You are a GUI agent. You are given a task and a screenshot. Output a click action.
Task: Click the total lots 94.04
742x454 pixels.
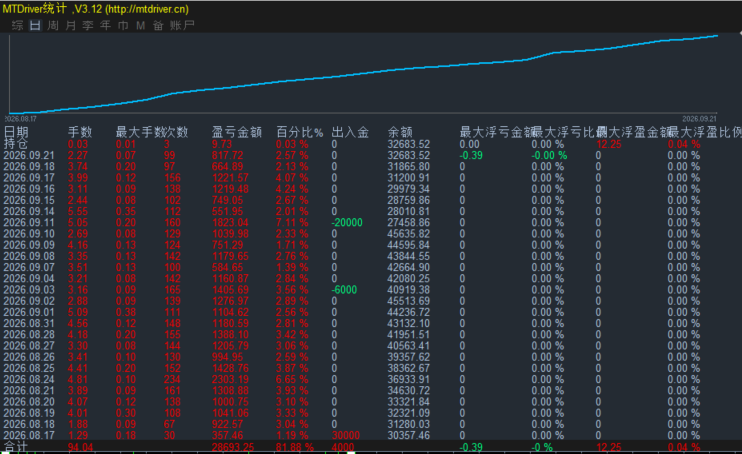pos(80,447)
